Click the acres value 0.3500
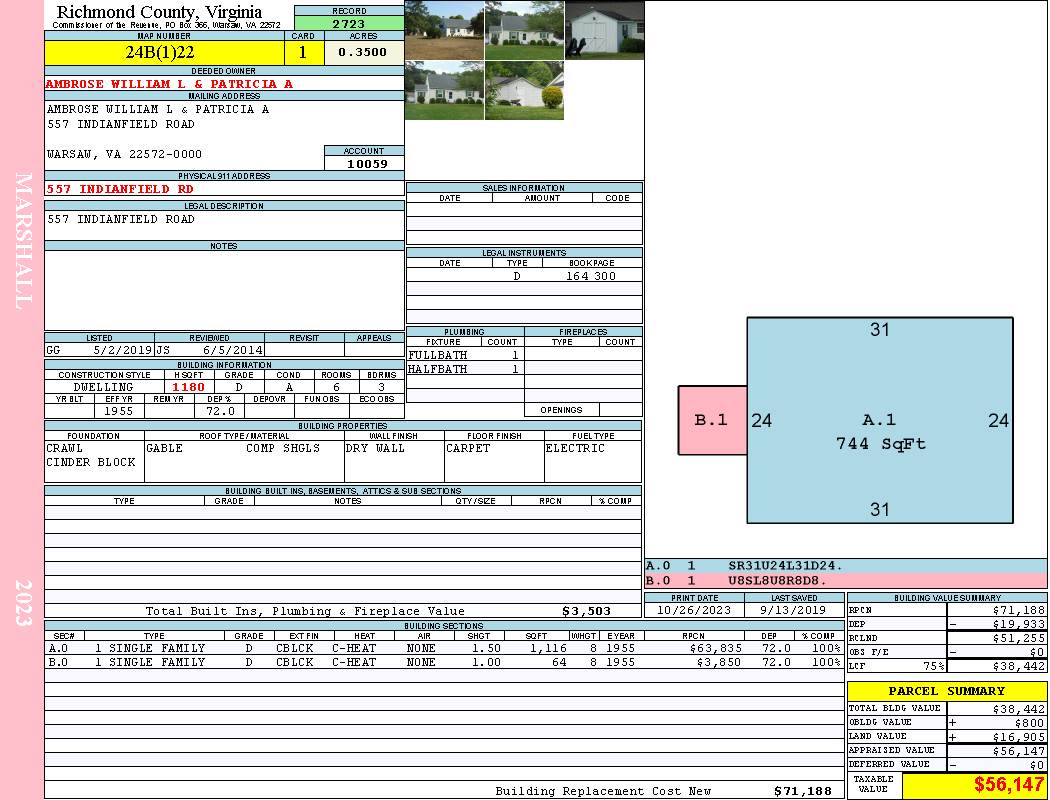Image resolution: width=1050 pixels, height=800 pixels. 363,52
